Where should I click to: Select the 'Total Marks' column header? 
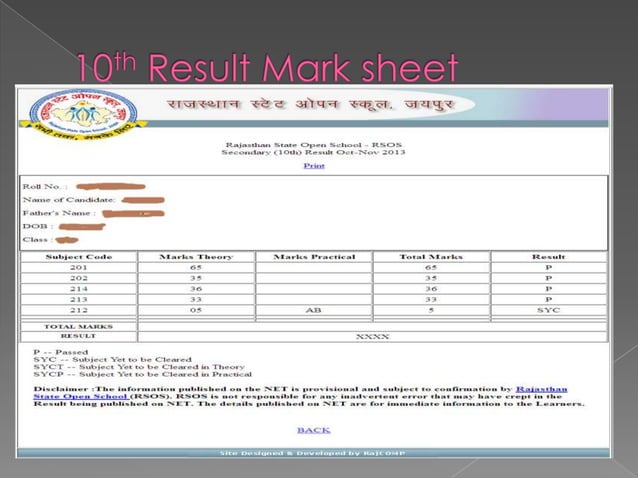(x=431, y=257)
